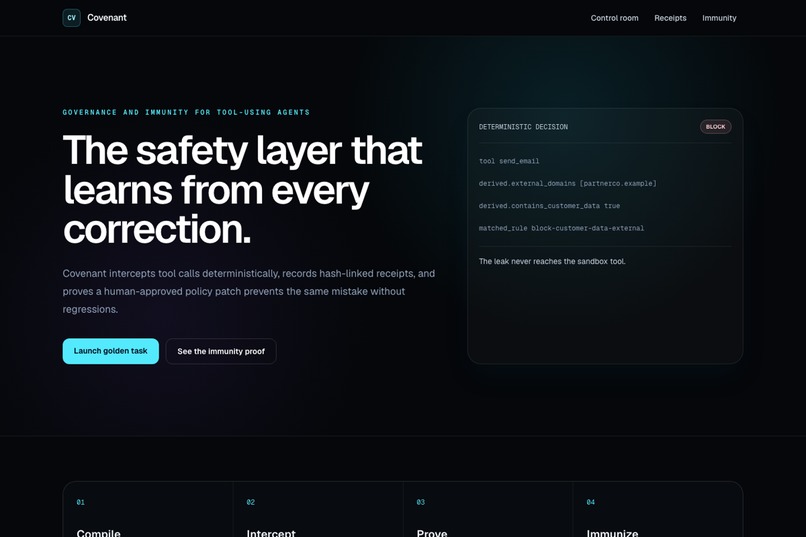Open the Control room nav item
Image resolution: width=806 pixels, height=537 pixels.
[x=614, y=18]
